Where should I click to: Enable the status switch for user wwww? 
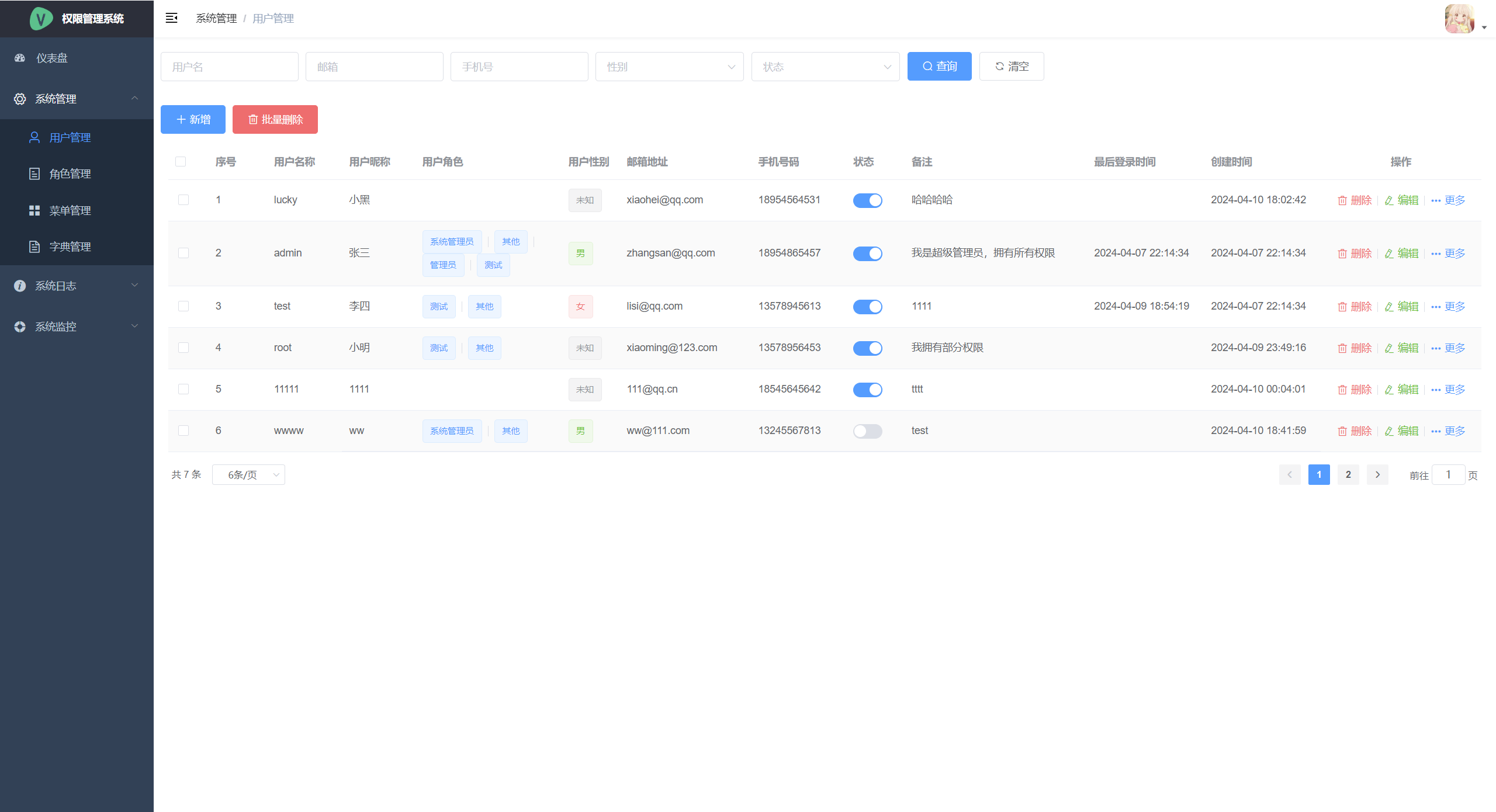point(867,431)
